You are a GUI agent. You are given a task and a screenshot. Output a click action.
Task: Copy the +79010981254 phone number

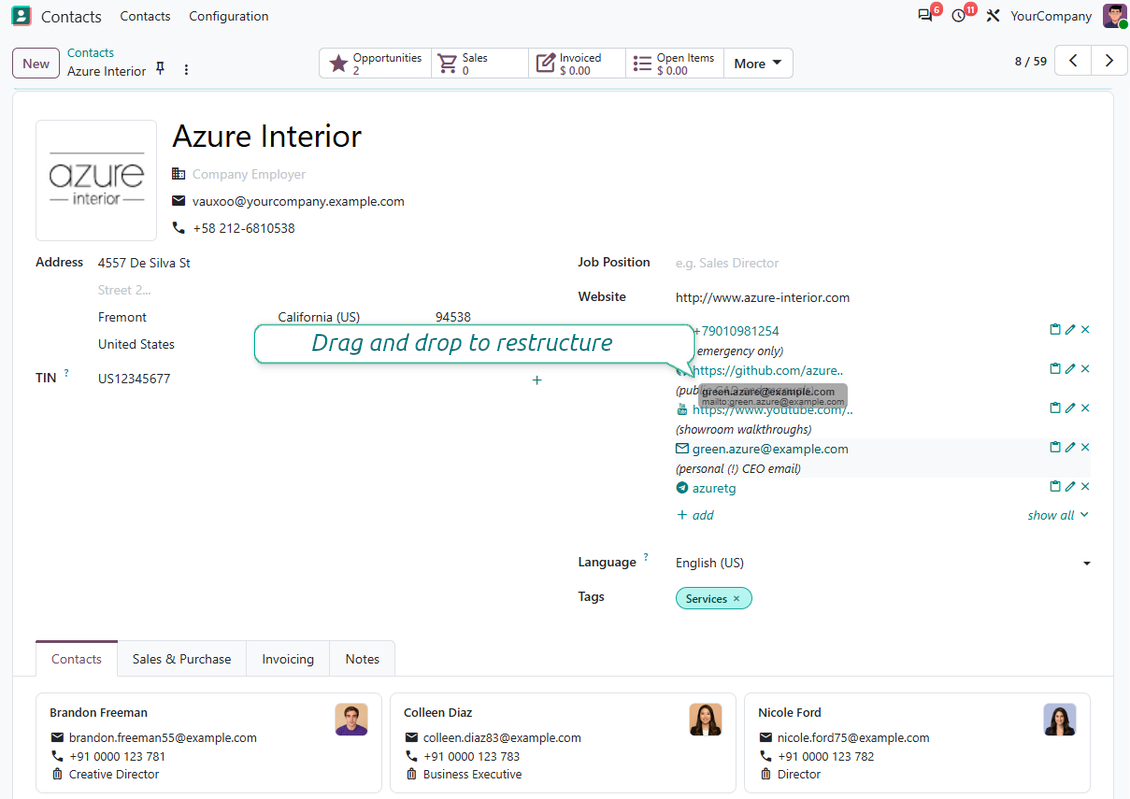(x=1055, y=329)
